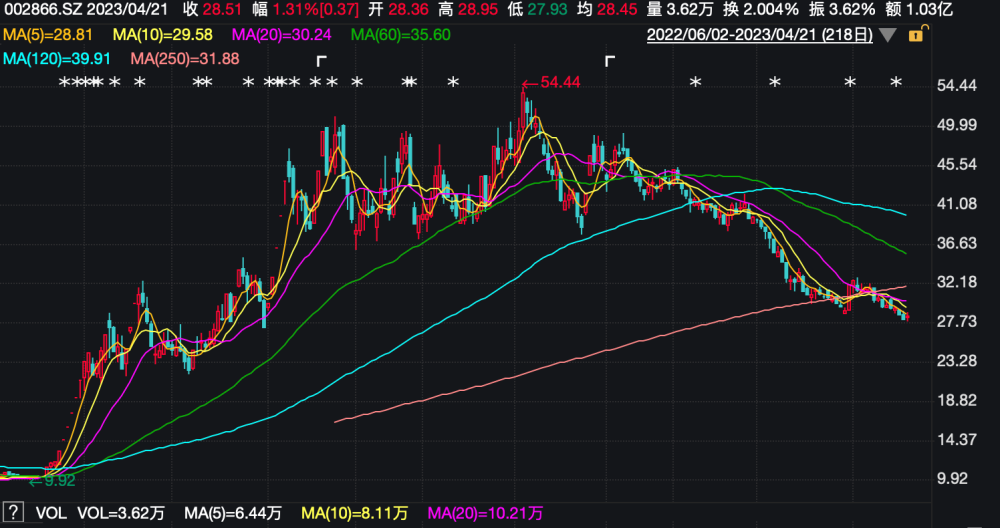Expand the gray triangle beside the date range
The height and width of the screenshot is (528, 1000).
pos(887,35)
